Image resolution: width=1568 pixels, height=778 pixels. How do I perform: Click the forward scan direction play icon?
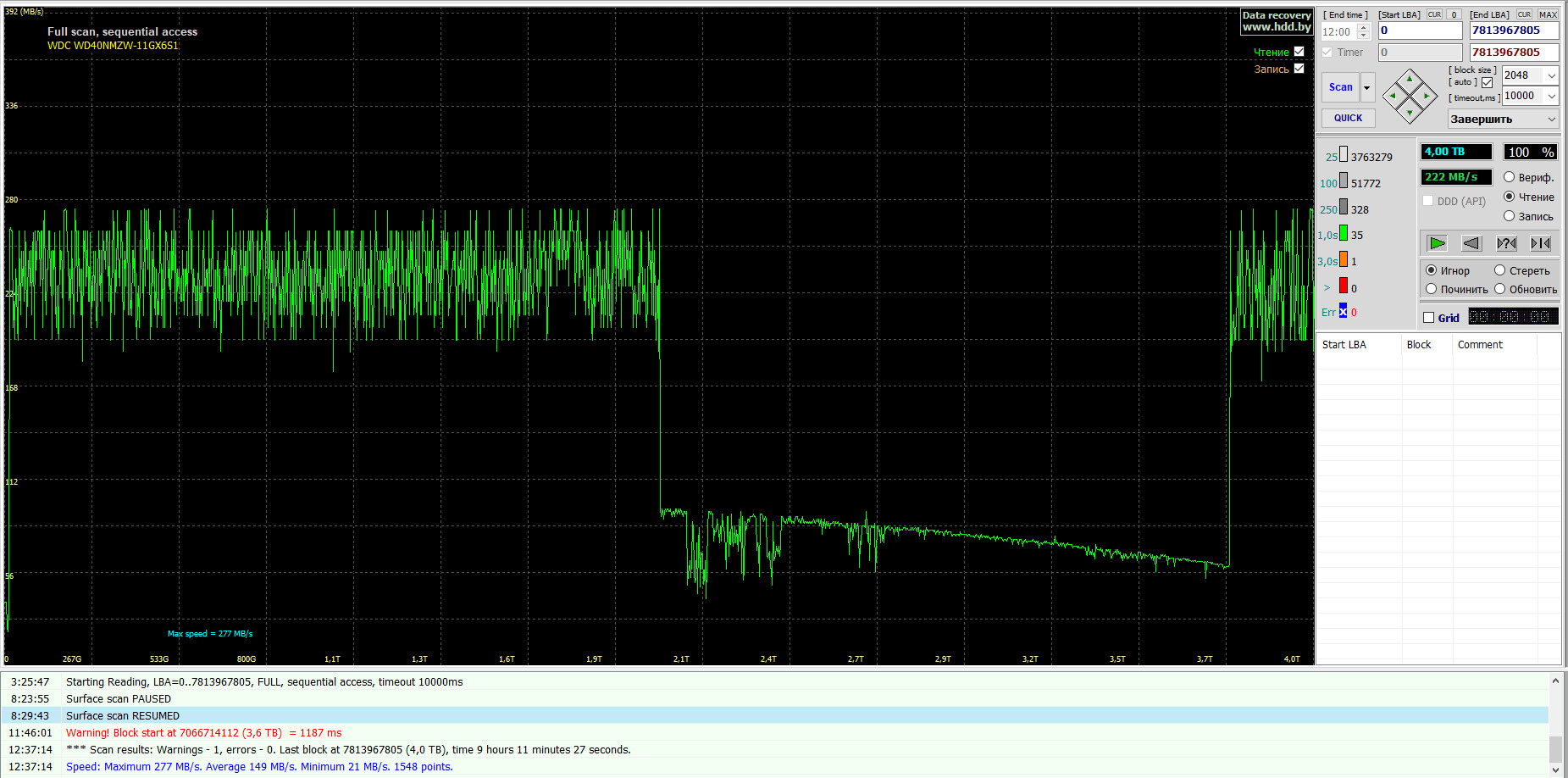pyautogui.click(x=1437, y=243)
